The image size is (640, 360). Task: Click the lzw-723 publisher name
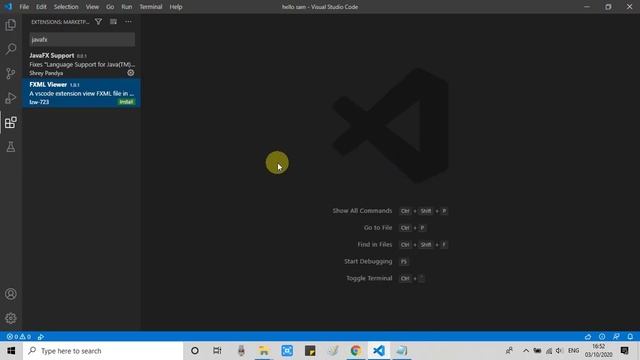[x=39, y=102]
